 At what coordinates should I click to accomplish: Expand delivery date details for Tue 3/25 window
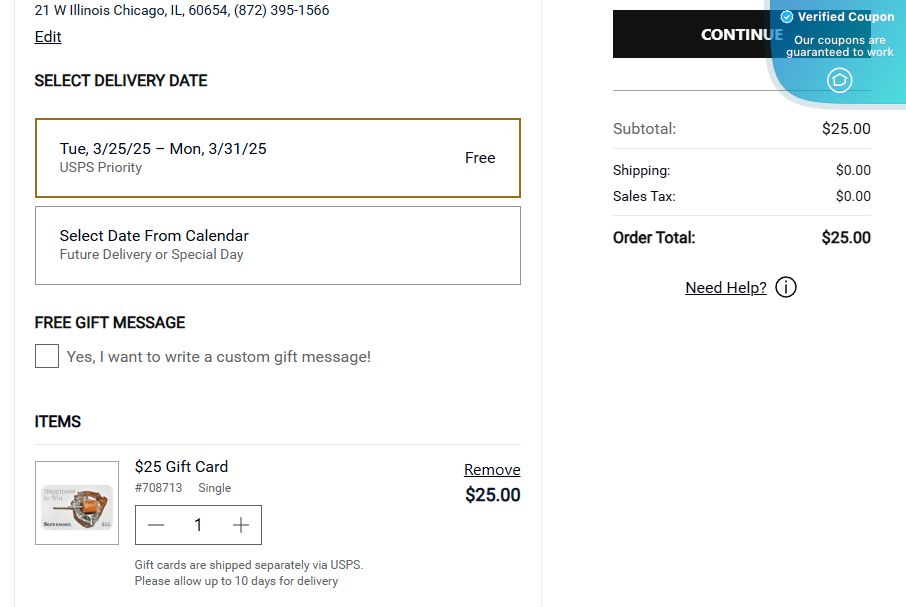click(278, 155)
